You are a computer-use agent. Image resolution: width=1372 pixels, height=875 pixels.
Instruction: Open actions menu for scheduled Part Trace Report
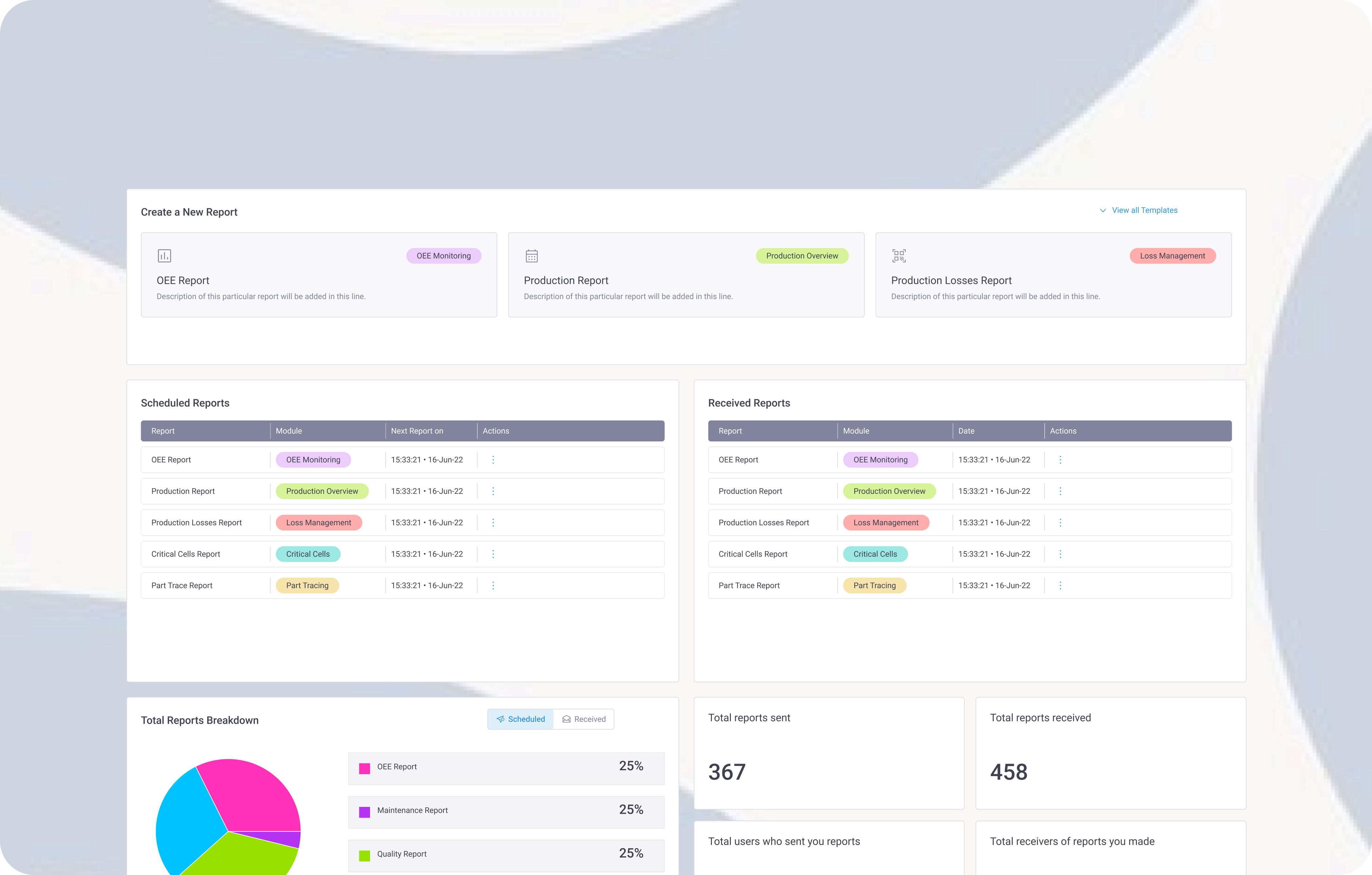point(493,585)
